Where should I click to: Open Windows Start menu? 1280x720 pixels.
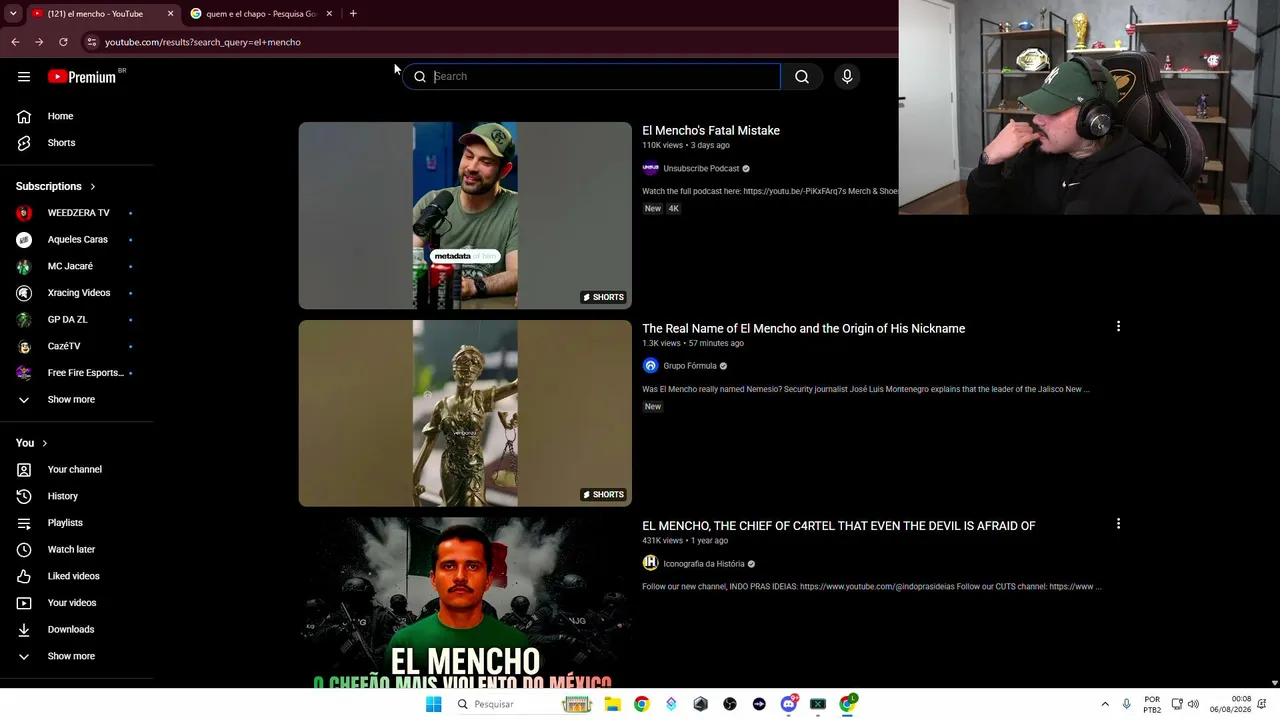[x=433, y=704]
